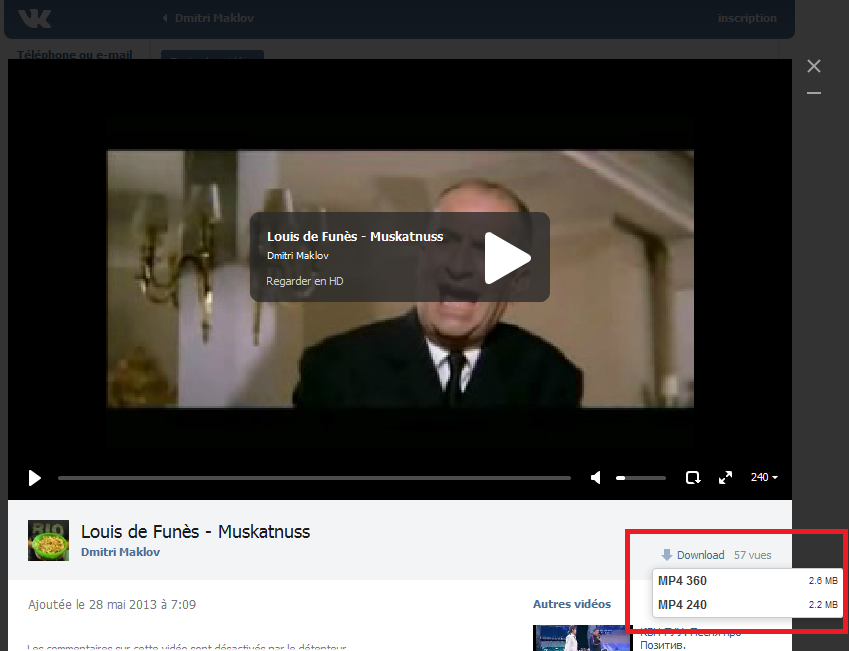Click the Download button
This screenshot has width=849, height=651.
coord(693,555)
